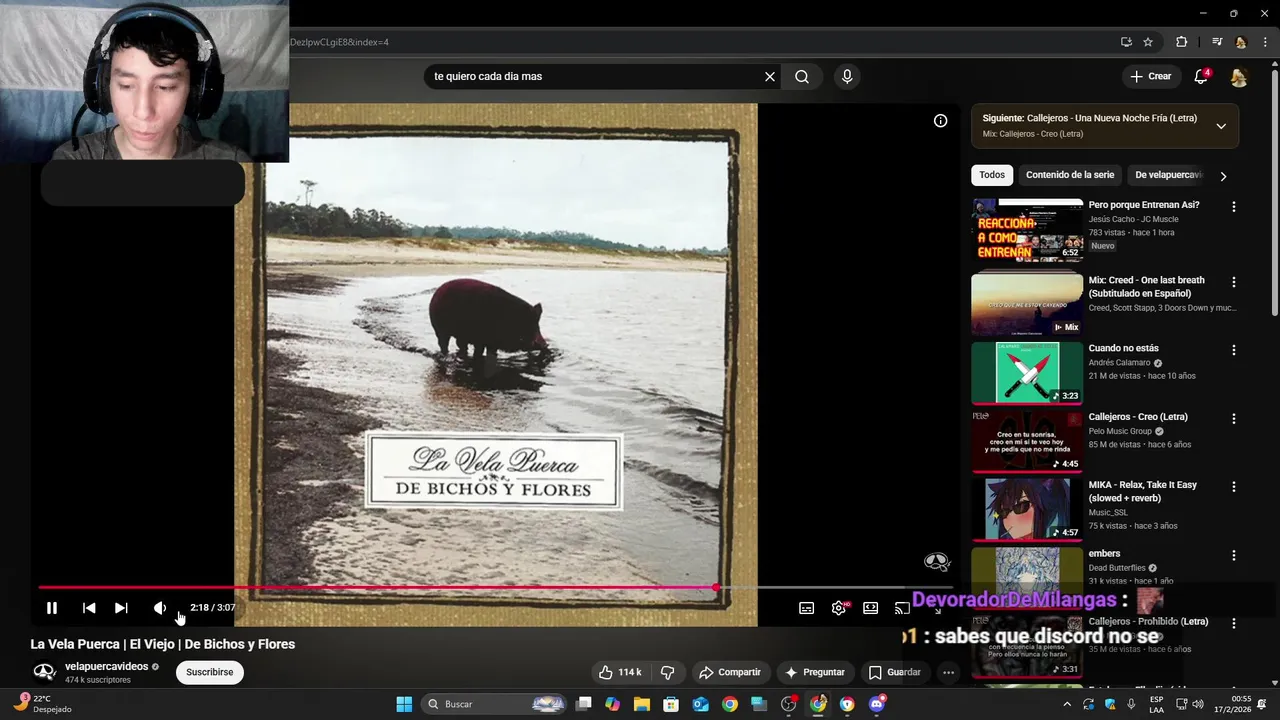Cast video to another device

tap(902, 608)
